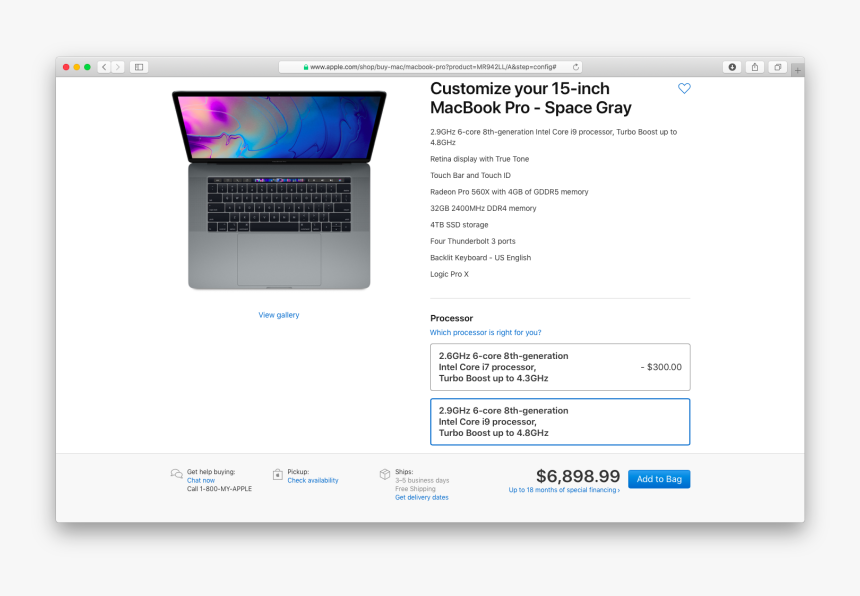
Task: Click the apple.com URL address bar
Action: tap(430, 67)
